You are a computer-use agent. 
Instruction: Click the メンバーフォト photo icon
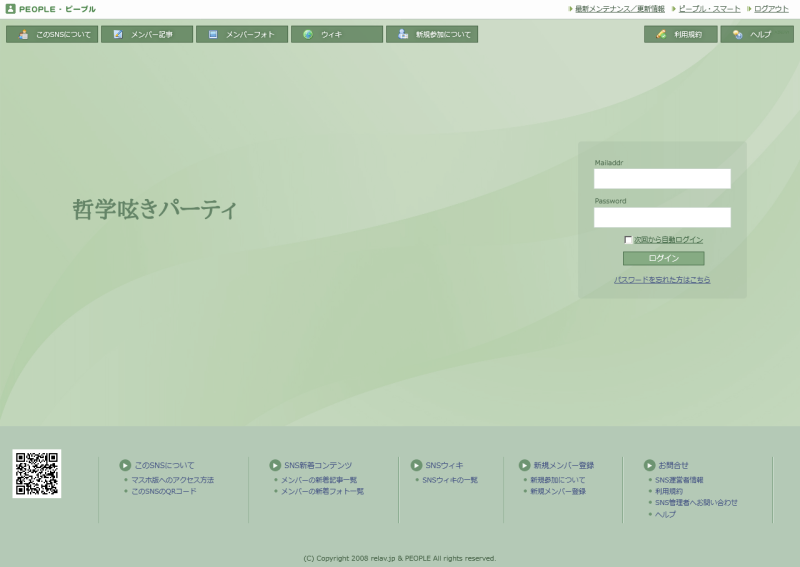[213, 34]
